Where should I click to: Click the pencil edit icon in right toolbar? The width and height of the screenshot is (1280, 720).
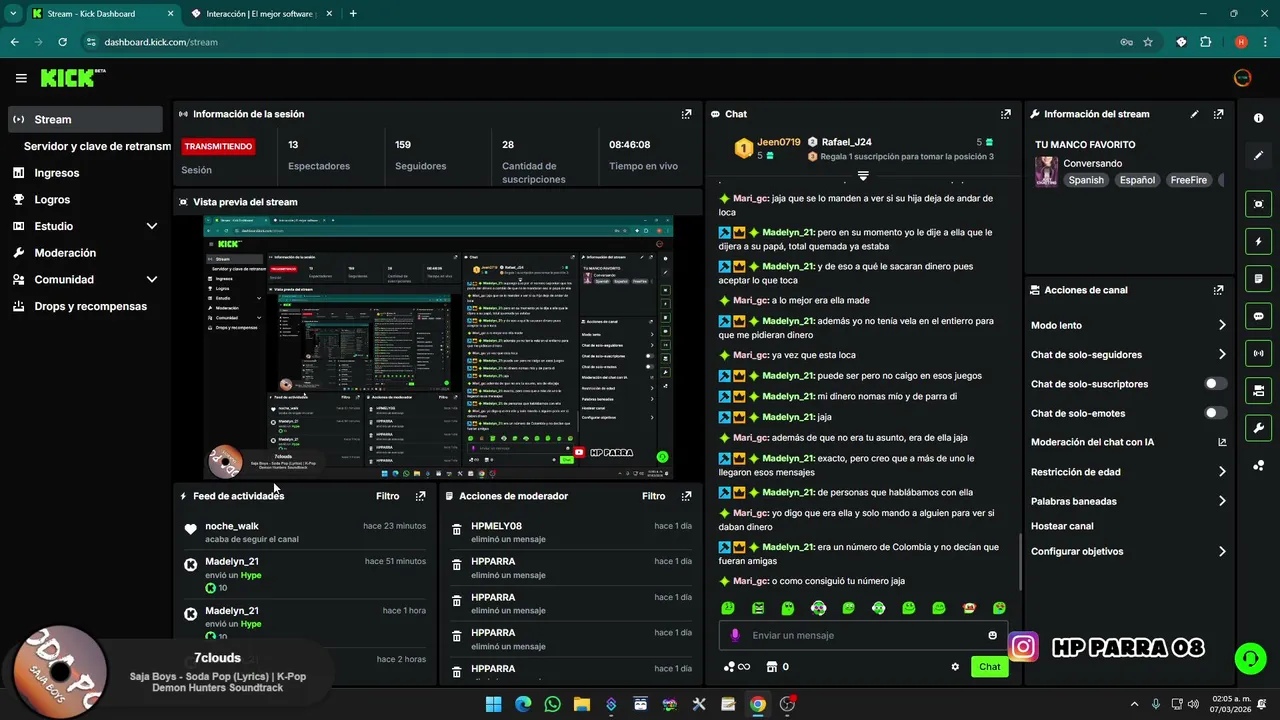(1258, 156)
